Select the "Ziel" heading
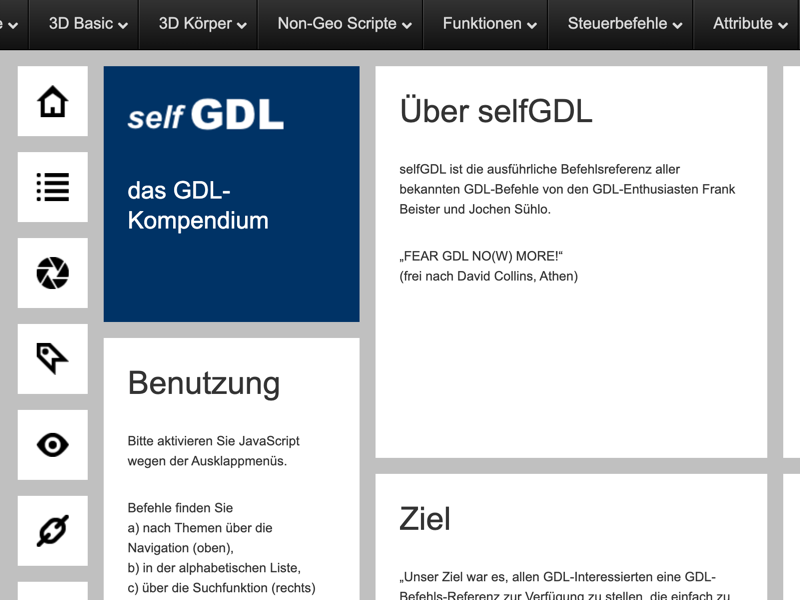The image size is (800, 600). (425, 518)
